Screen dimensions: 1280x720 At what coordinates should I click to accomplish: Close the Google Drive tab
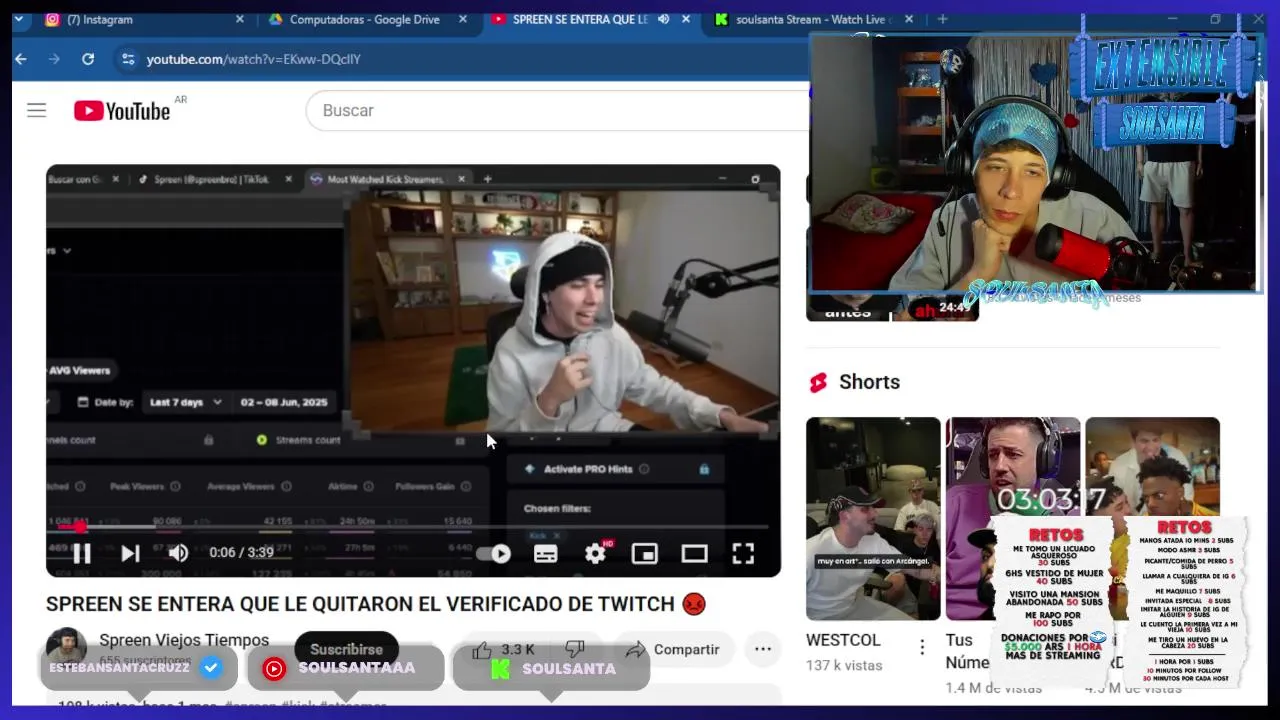tap(463, 19)
